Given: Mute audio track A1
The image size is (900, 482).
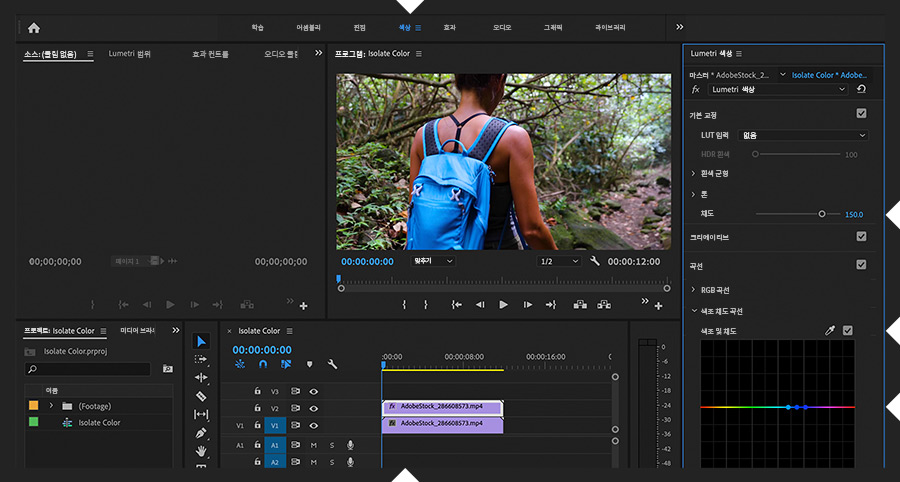Looking at the screenshot, I should 314,445.
